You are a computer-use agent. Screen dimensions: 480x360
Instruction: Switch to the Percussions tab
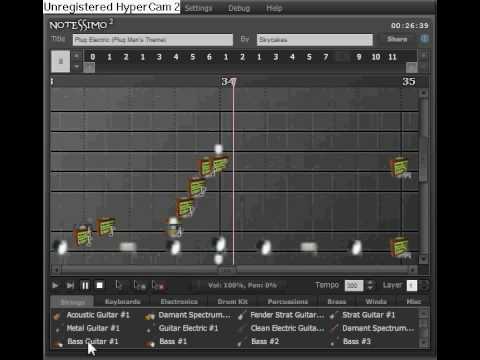click(x=288, y=302)
